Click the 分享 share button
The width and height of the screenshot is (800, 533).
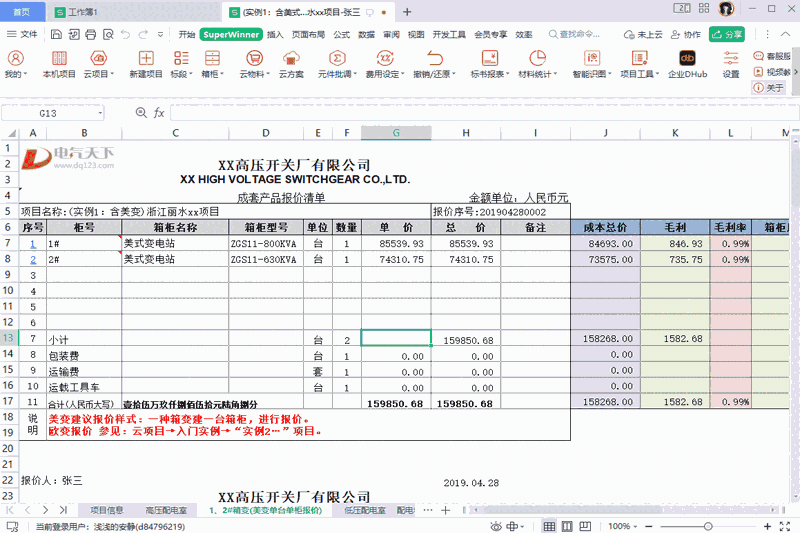pyautogui.click(x=727, y=34)
